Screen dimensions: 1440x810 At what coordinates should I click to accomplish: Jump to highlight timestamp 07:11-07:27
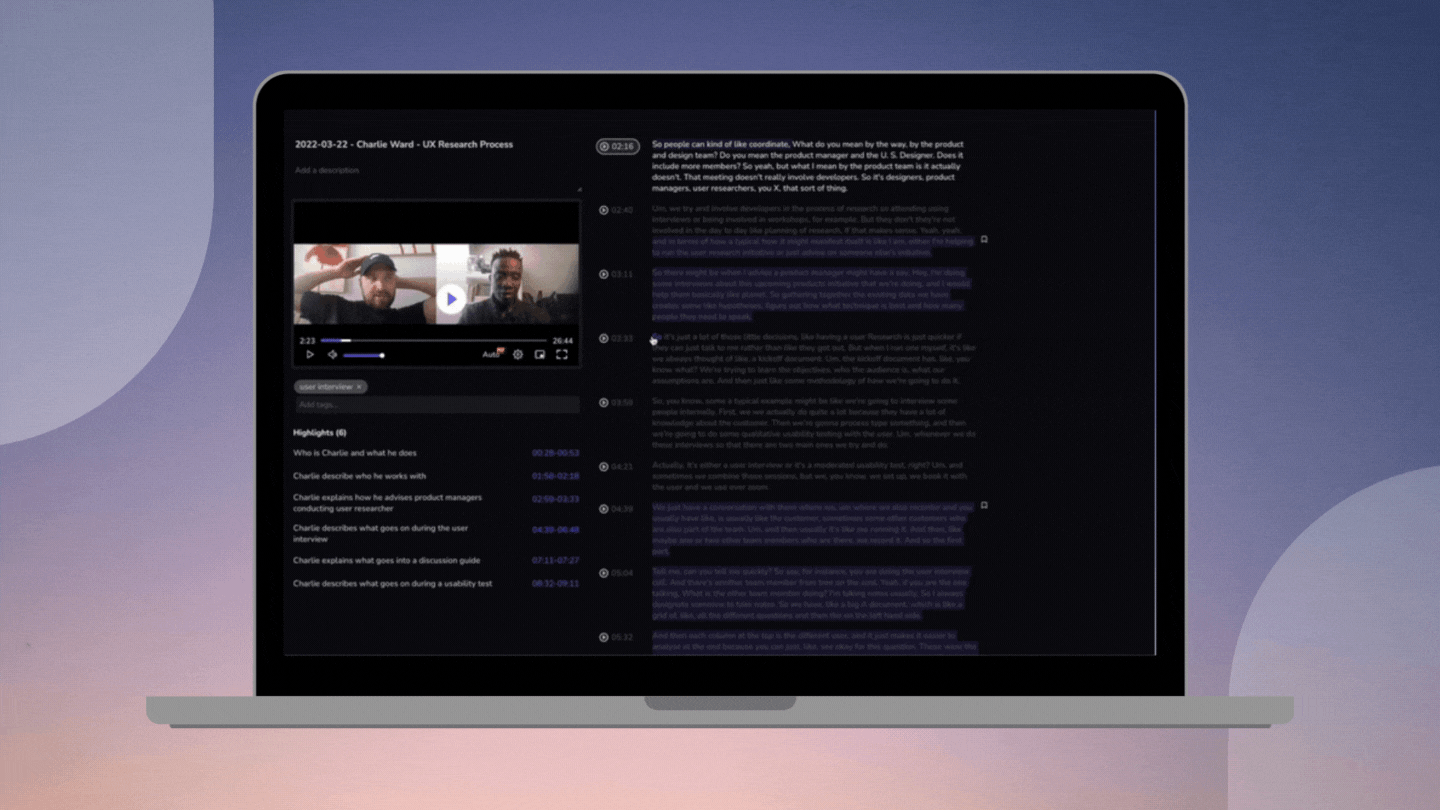[555, 561]
